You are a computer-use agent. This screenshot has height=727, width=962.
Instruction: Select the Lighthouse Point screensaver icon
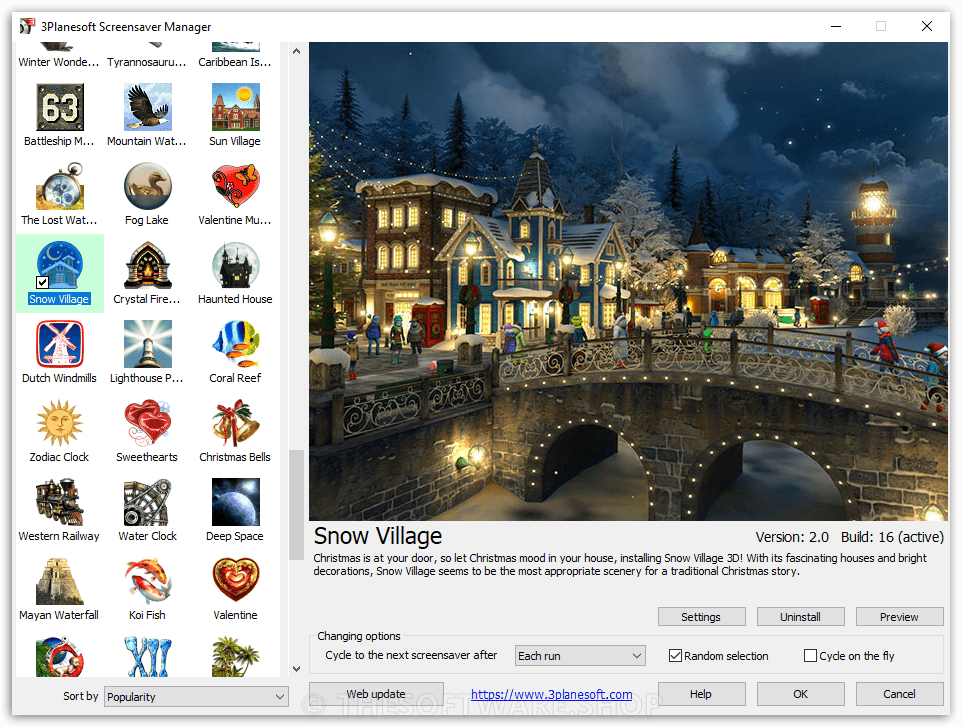[x=147, y=344]
